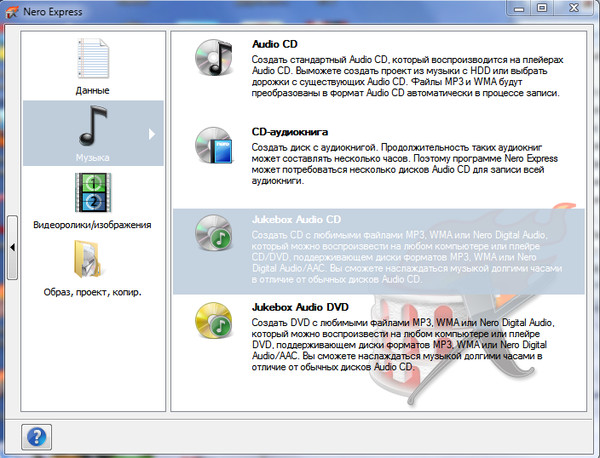Viewport: 600px width, 458px height.
Task: Click the Jukebox Audio CD description text
Action: tap(407, 257)
